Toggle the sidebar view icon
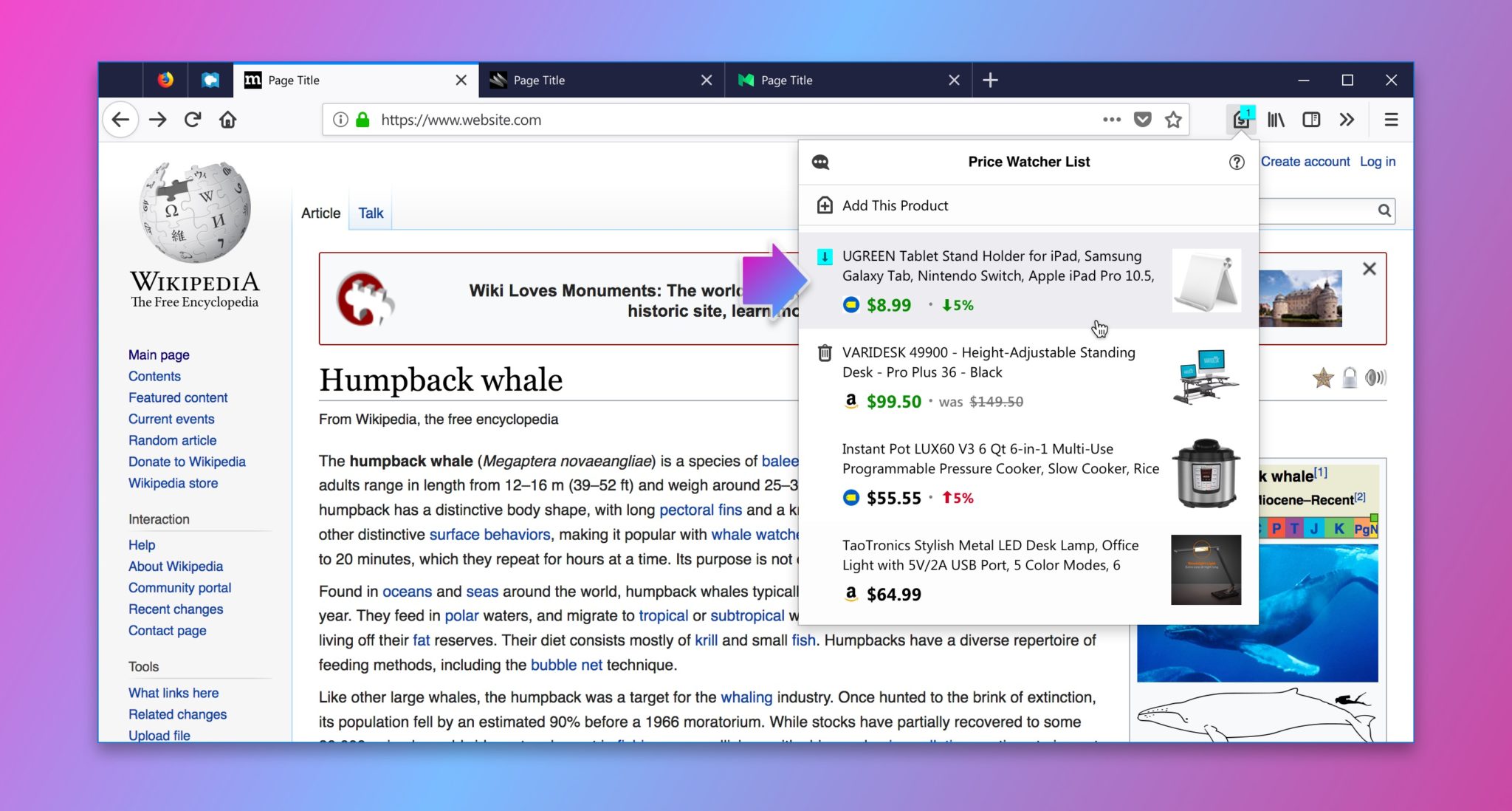Image resolution: width=1512 pixels, height=811 pixels. [1311, 120]
